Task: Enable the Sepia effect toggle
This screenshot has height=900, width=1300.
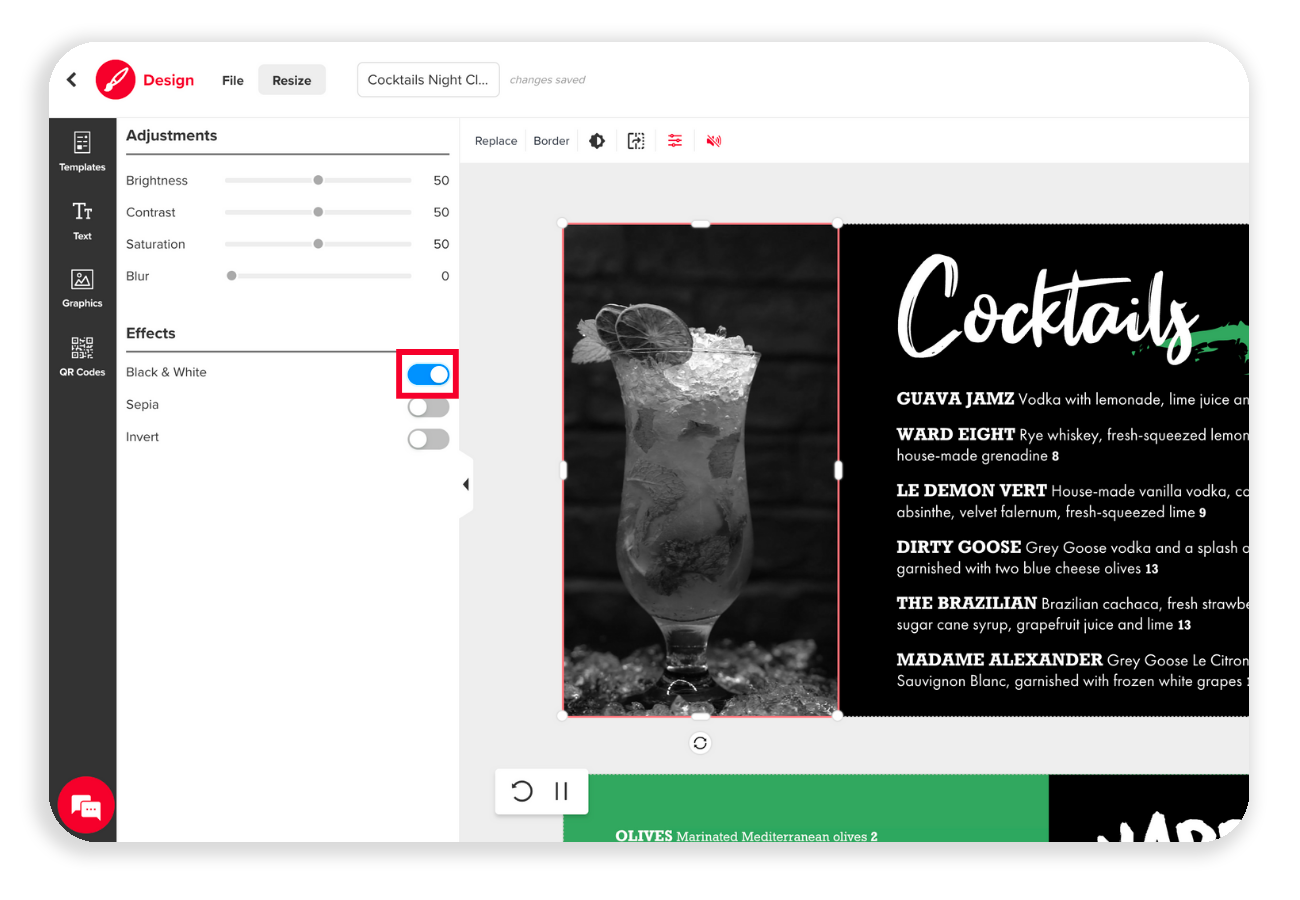Action: (428, 407)
